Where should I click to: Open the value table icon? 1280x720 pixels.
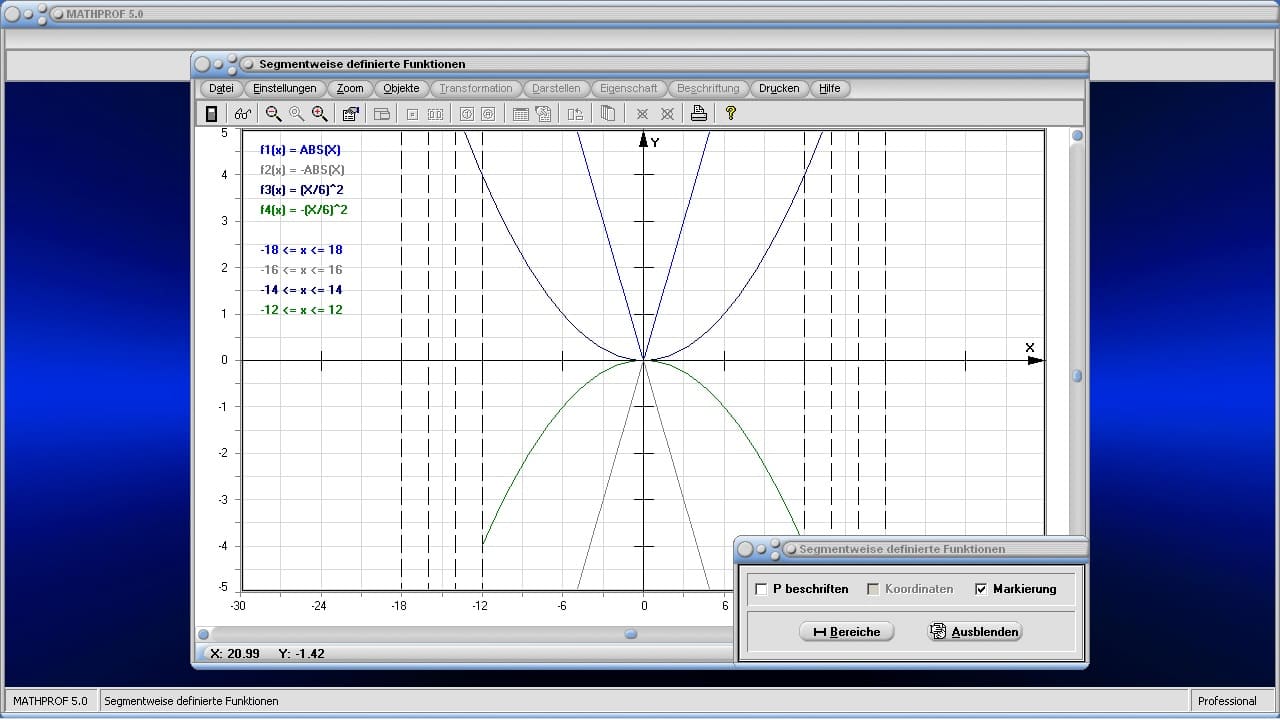coord(520,114)
